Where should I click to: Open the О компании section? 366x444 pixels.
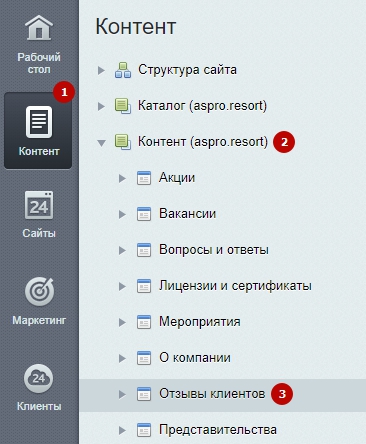pos(195,358)
